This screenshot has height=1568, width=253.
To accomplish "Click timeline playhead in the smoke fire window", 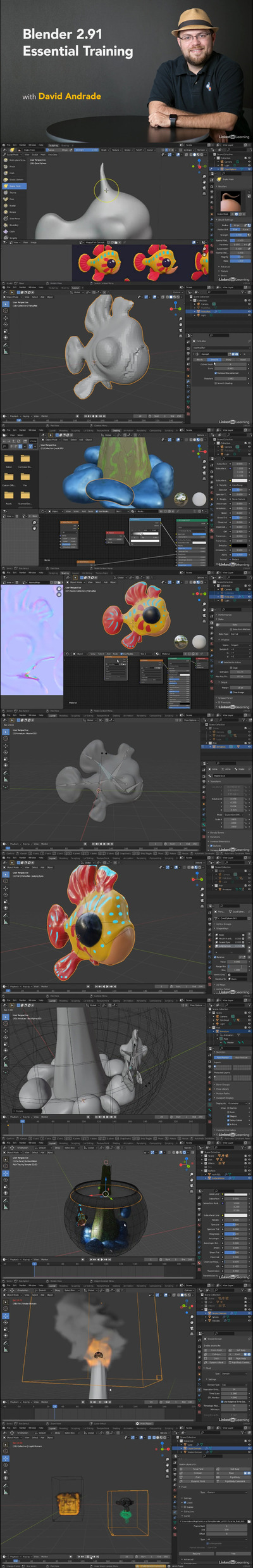I will pyautogui.click(x=54, y=1406).
